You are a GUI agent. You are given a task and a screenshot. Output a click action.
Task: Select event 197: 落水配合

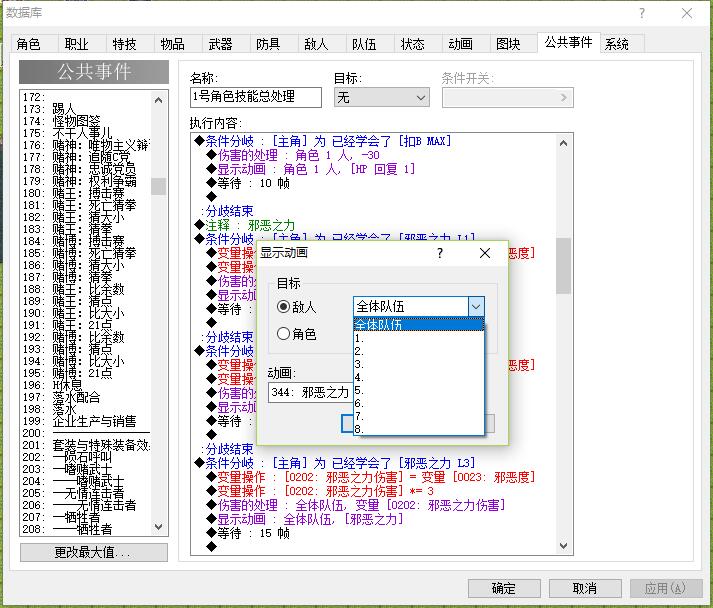tap(86, 397)
